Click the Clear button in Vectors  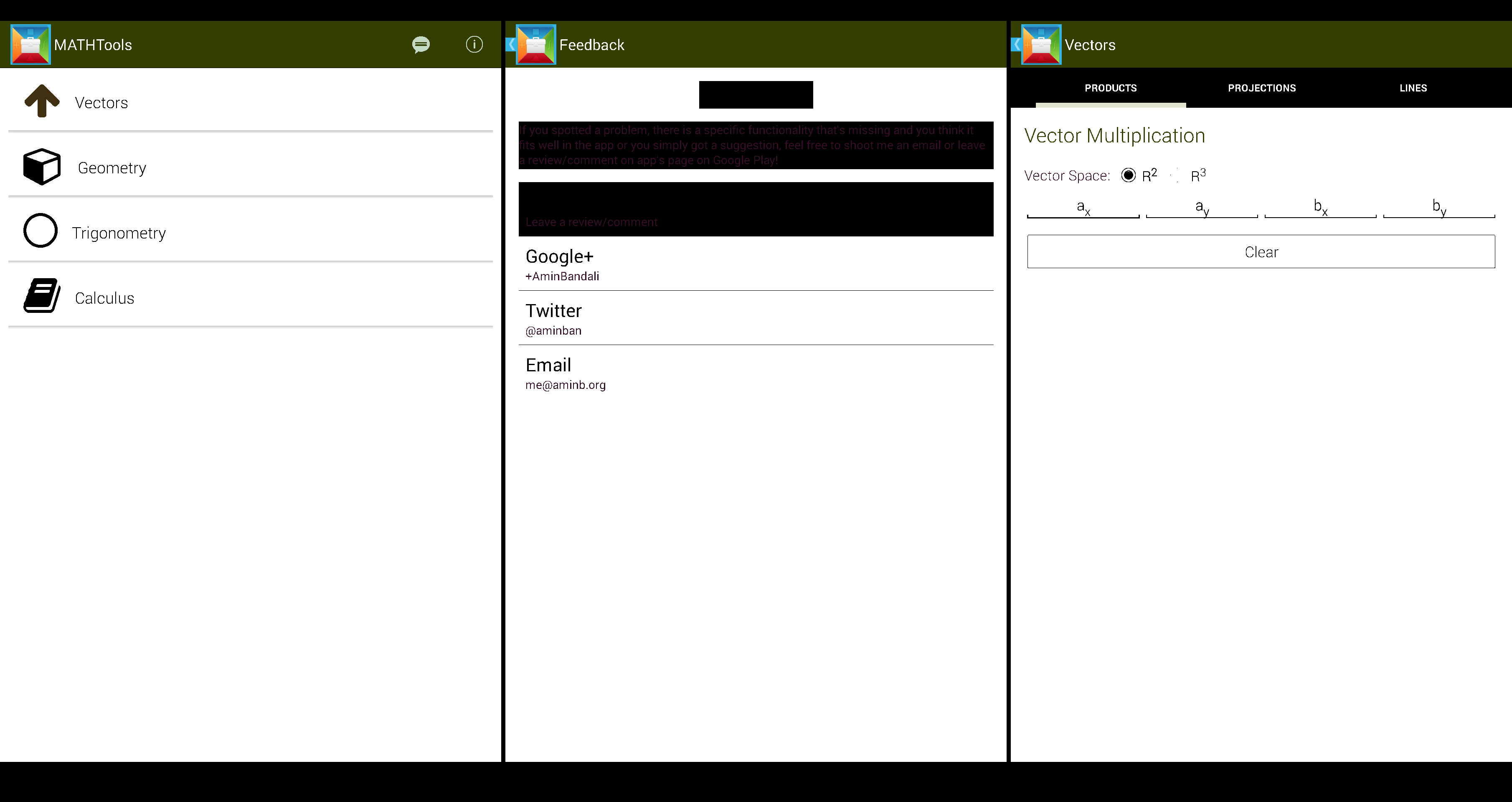1261,251
